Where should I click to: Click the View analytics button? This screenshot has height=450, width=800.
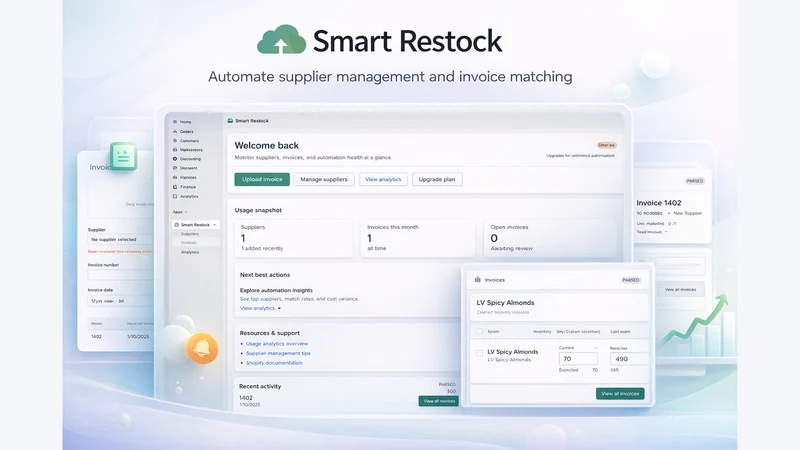pos(383,180)
